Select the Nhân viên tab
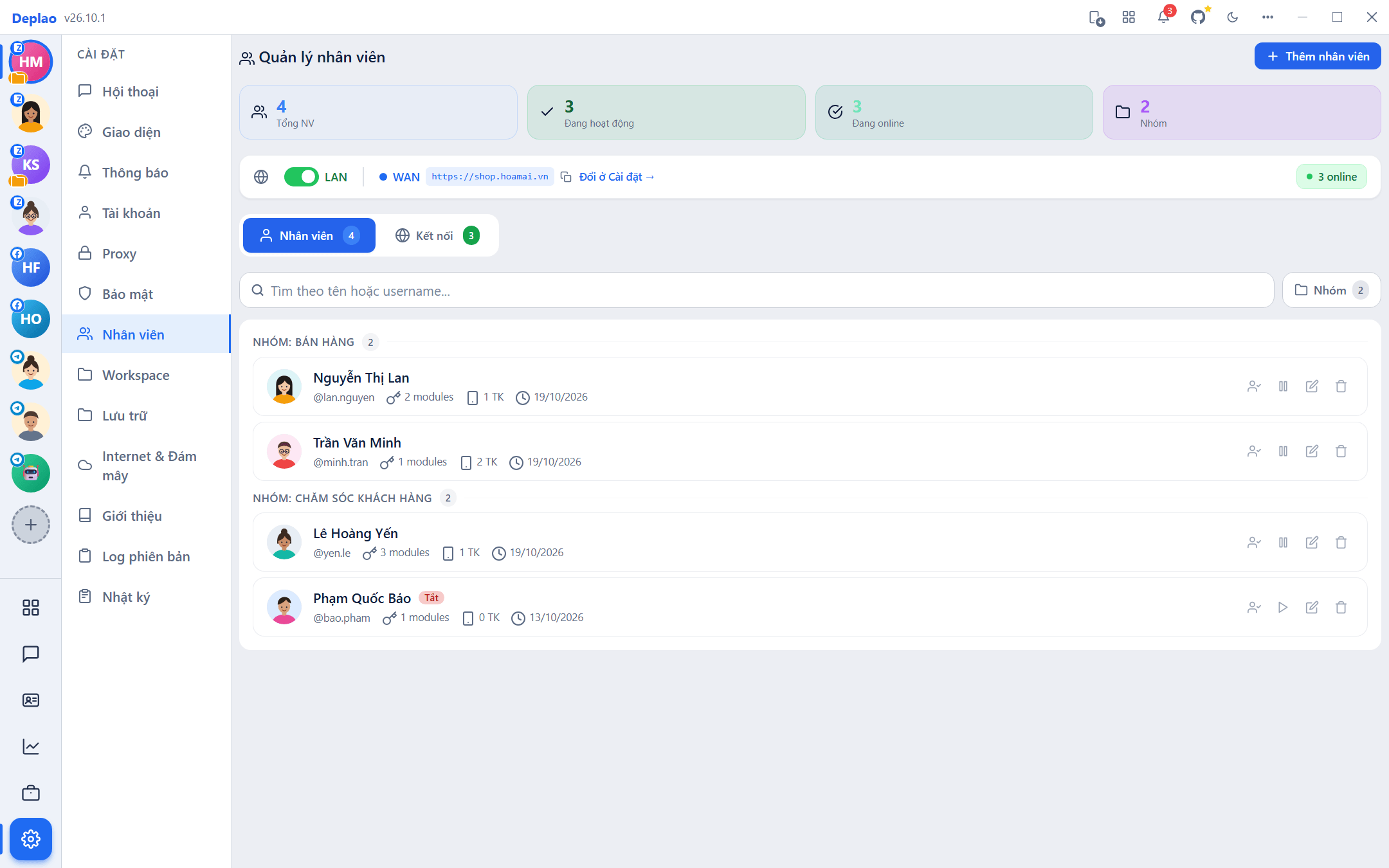Screen dimensions: 1389x868 309,235
